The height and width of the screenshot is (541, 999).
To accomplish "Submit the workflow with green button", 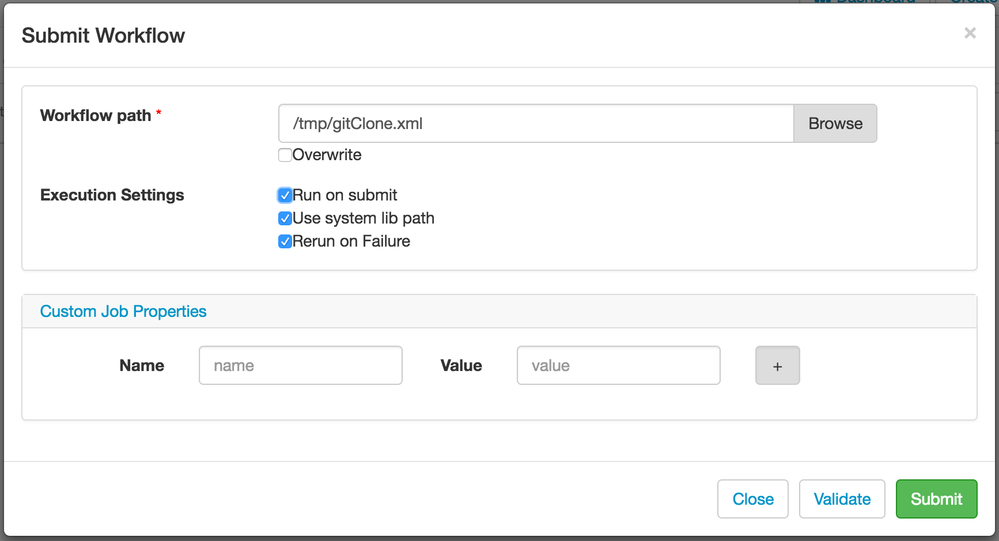I will (x=936, y=499).
